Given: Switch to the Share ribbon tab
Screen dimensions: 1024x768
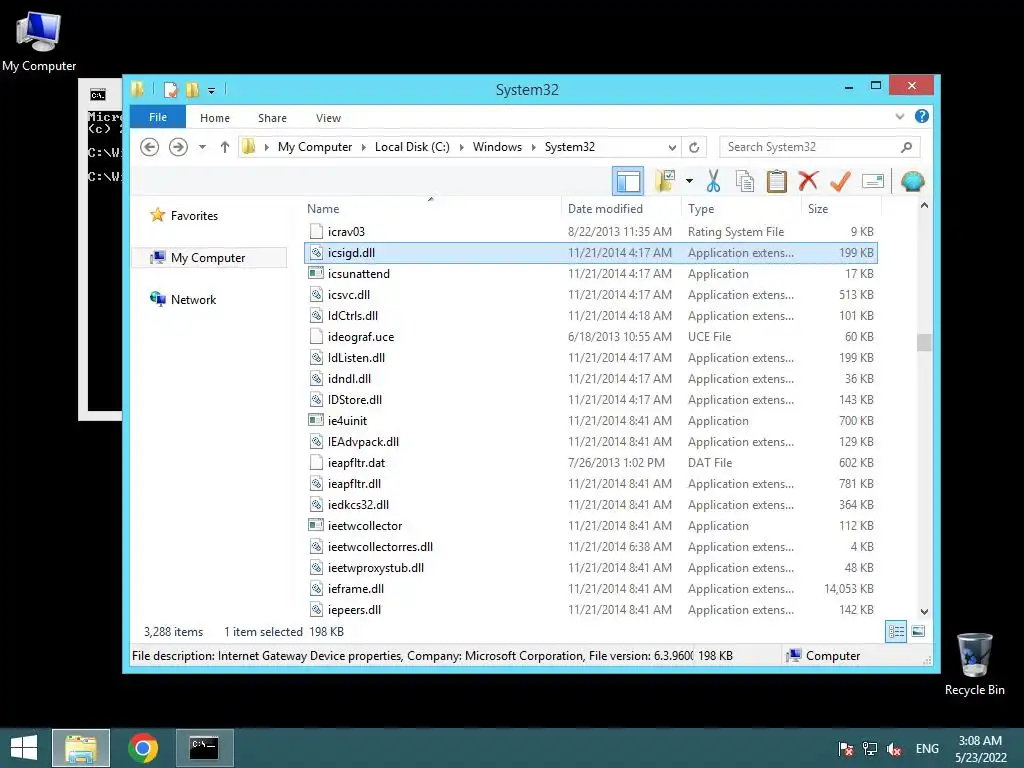Looking at the screenshot, I should click(x=272, y=118).
